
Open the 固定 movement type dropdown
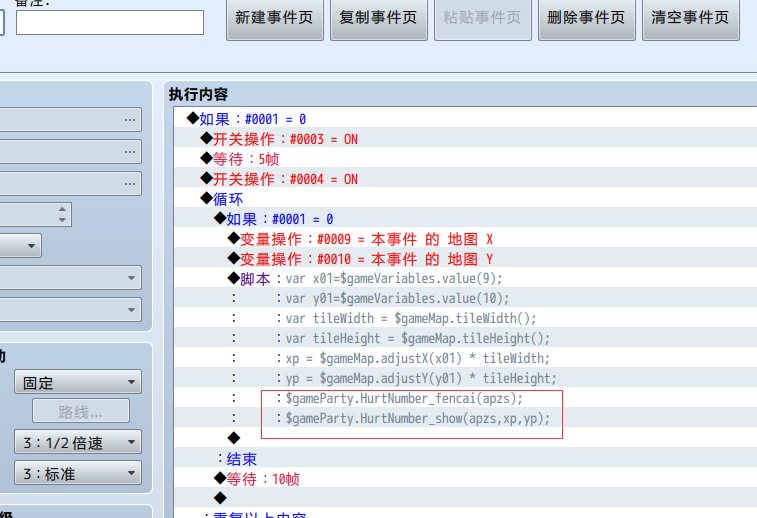78,382
